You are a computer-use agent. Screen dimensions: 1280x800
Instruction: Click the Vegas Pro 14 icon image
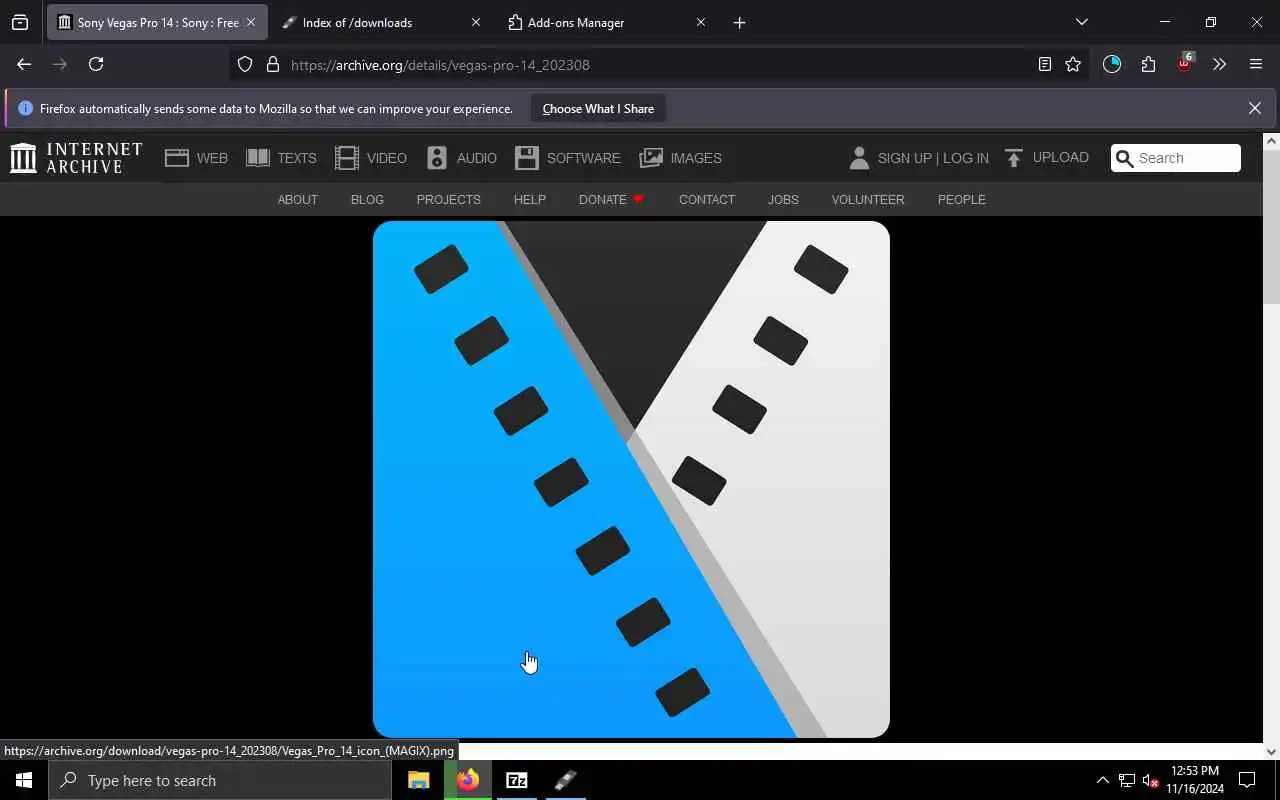(631, 479)
